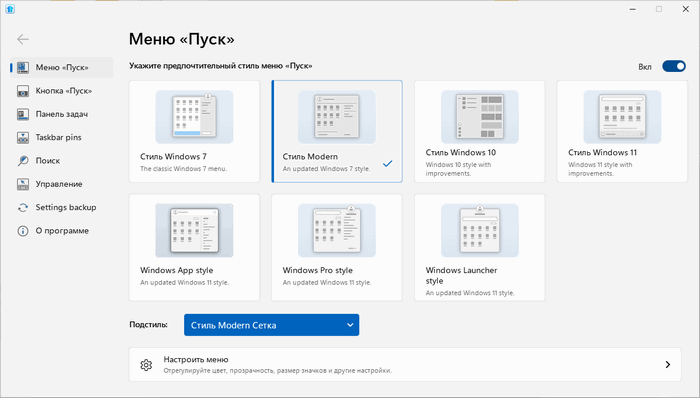Open the Кнопка «Пуск» section
Screen dimensions: 700x398
62,91
